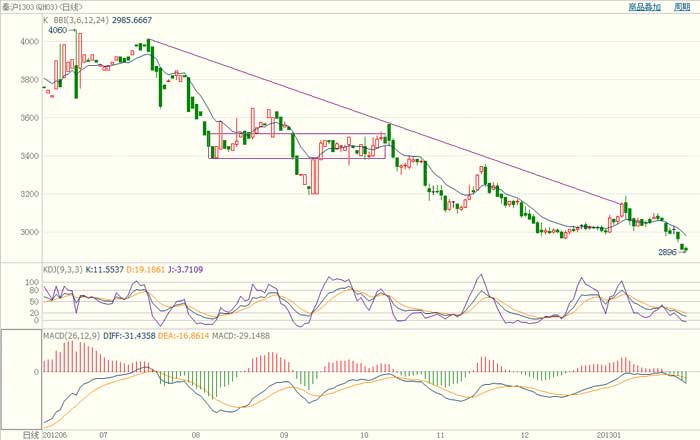This screenshot has height=440, width=700.
Task: Click the 3400 price axis label
Action: pos(29,156)
